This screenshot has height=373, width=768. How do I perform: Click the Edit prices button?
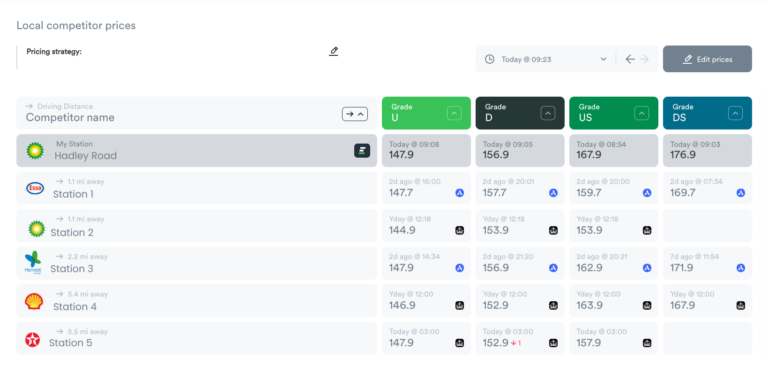[707, 59]
